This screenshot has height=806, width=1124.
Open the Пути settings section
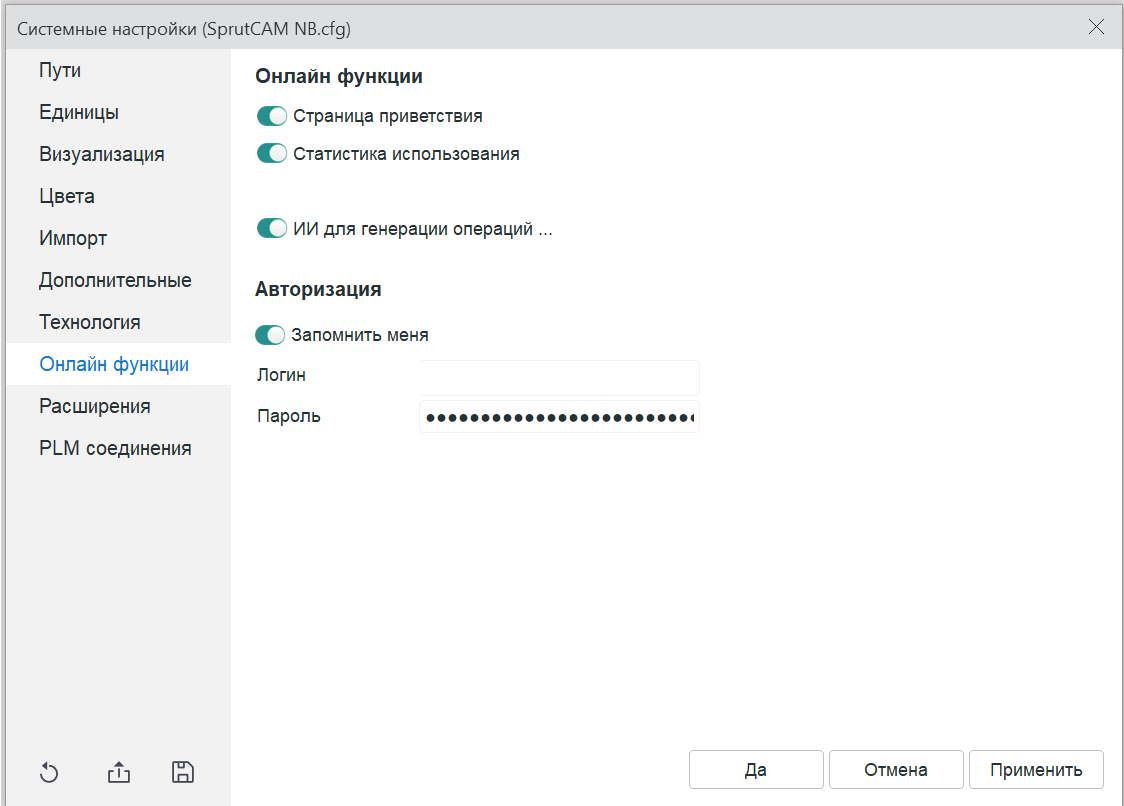(x=60, y=70)
